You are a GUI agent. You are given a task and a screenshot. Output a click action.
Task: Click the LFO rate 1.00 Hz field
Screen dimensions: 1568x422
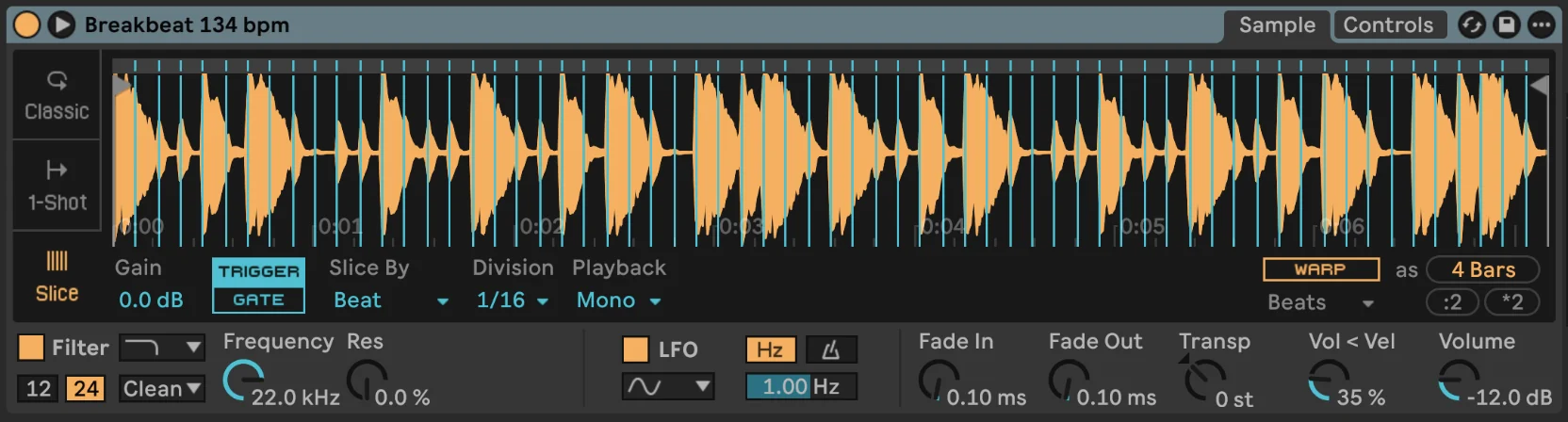[x=801, y=386]
